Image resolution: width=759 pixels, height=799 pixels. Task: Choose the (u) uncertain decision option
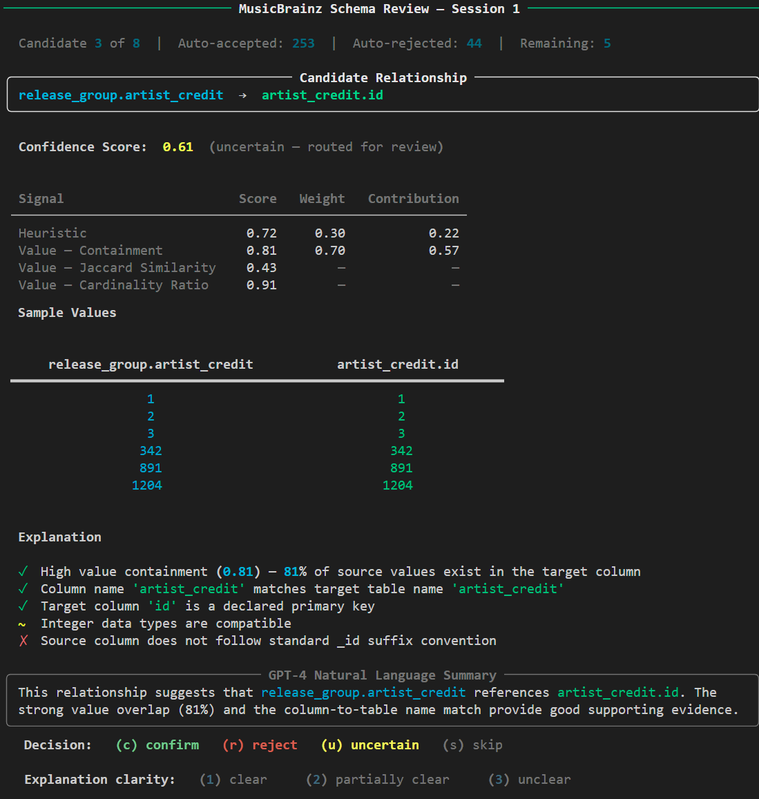[370, 745]
